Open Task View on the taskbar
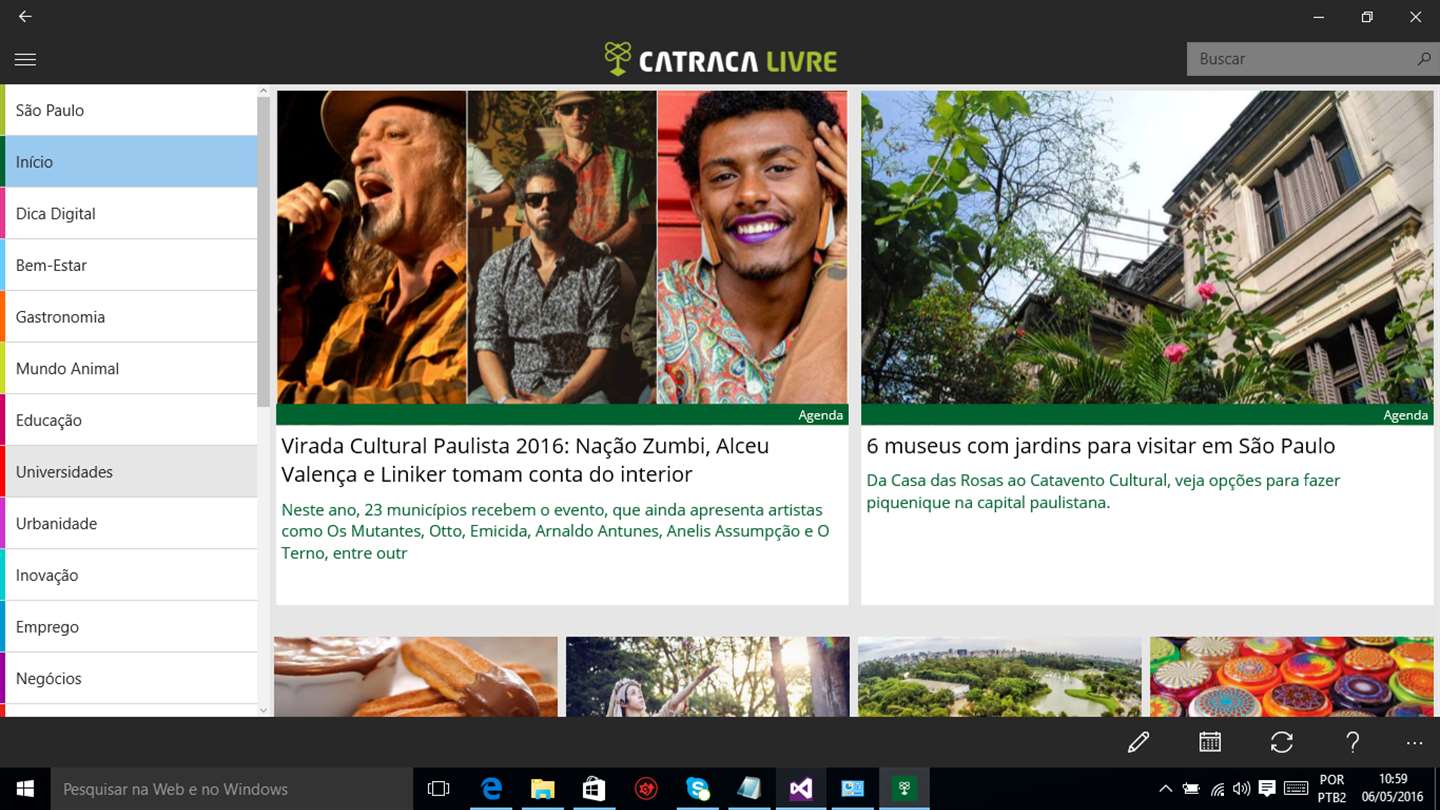Viewport: 1440px width, 810px height. click(x=438, y=789)
